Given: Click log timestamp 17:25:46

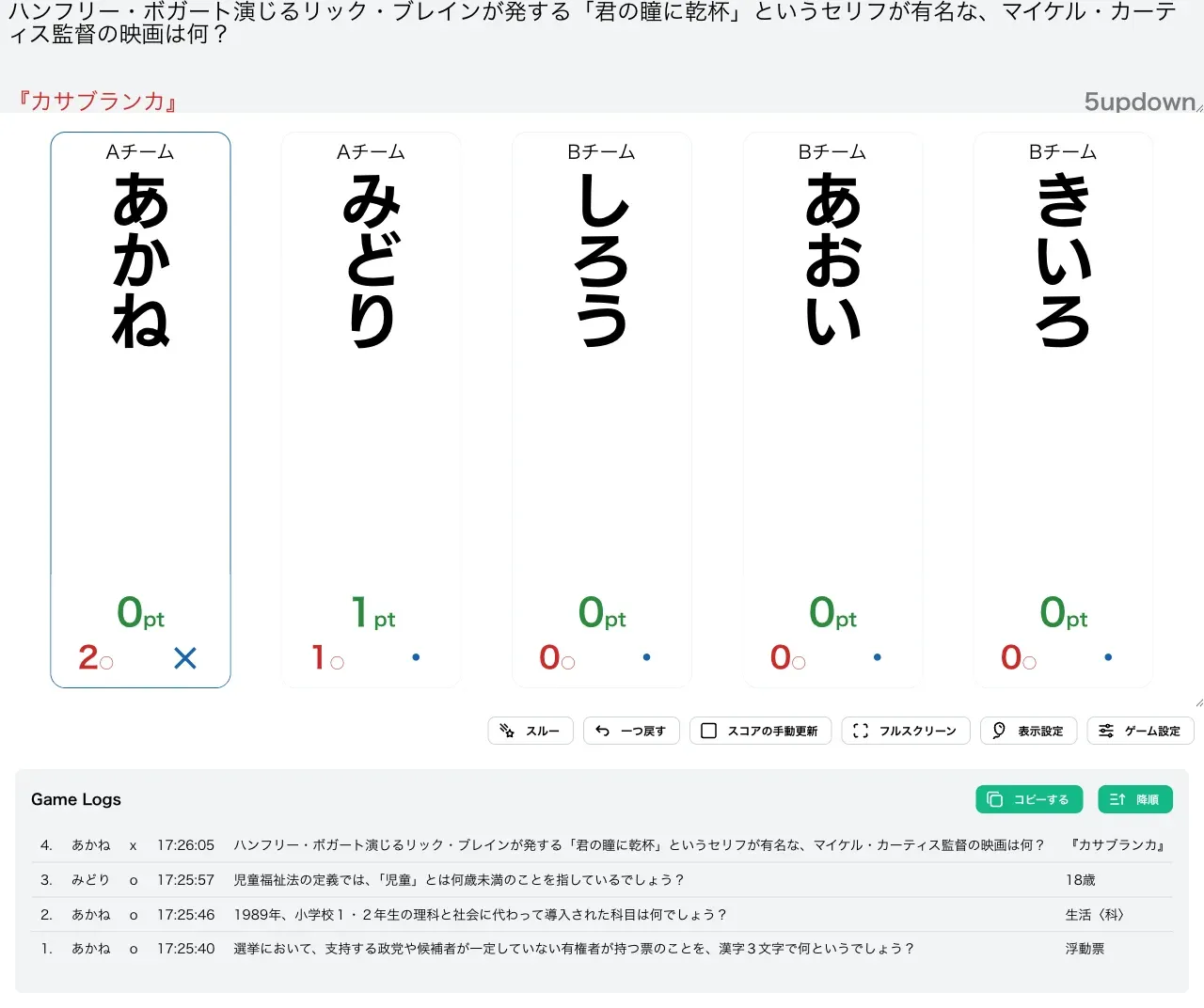Looking at the screenshot, I should 186,915.
